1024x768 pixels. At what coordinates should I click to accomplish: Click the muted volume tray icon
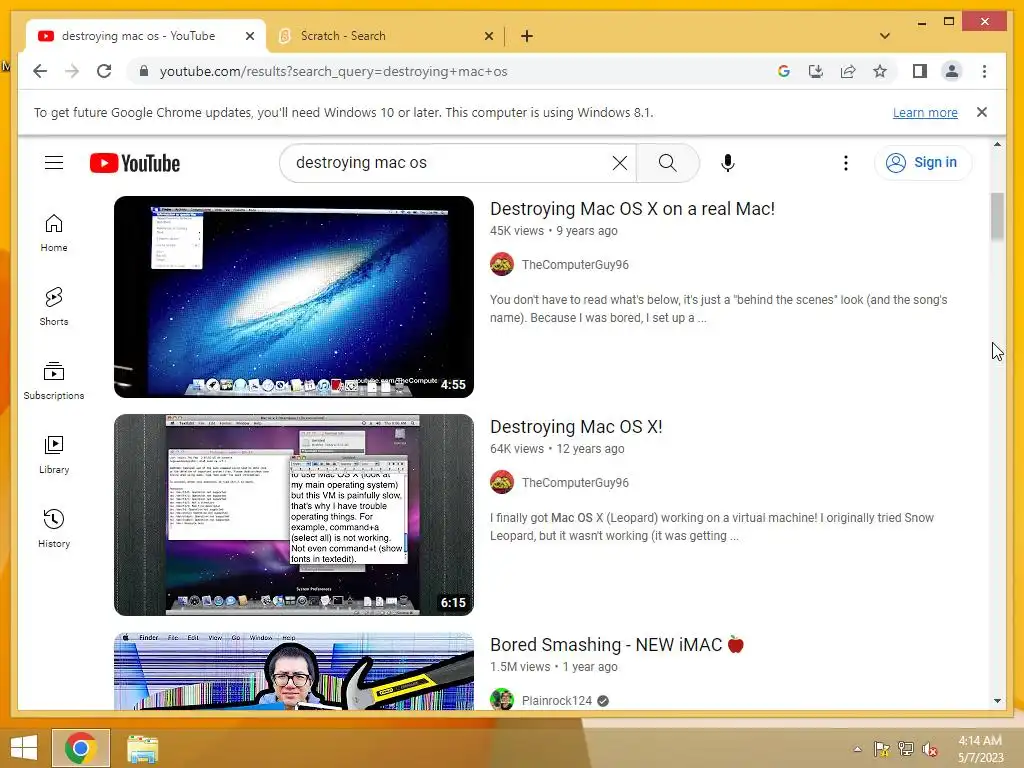(930, 749)
